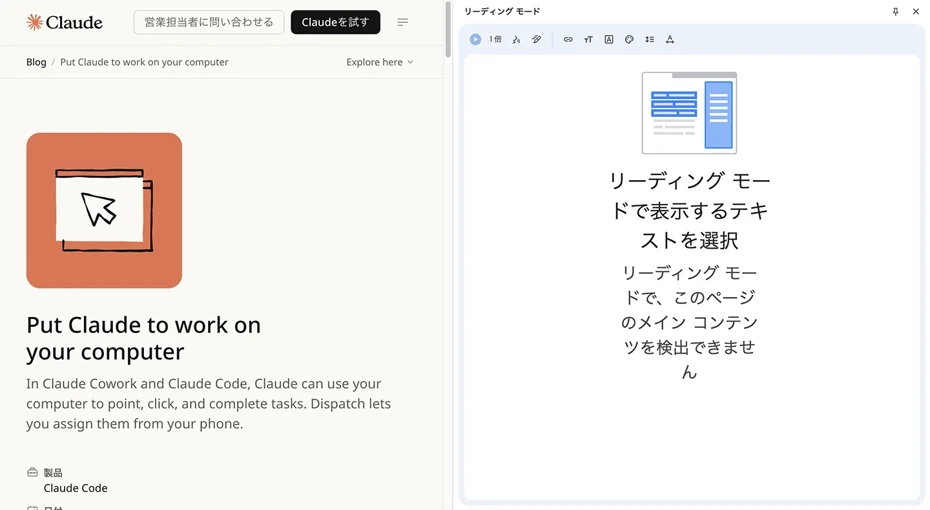Viewport: 930px width, 510px height.
Task: Click the article heading 'Put Claude to work on your computer'
Action: coord(144,338)
